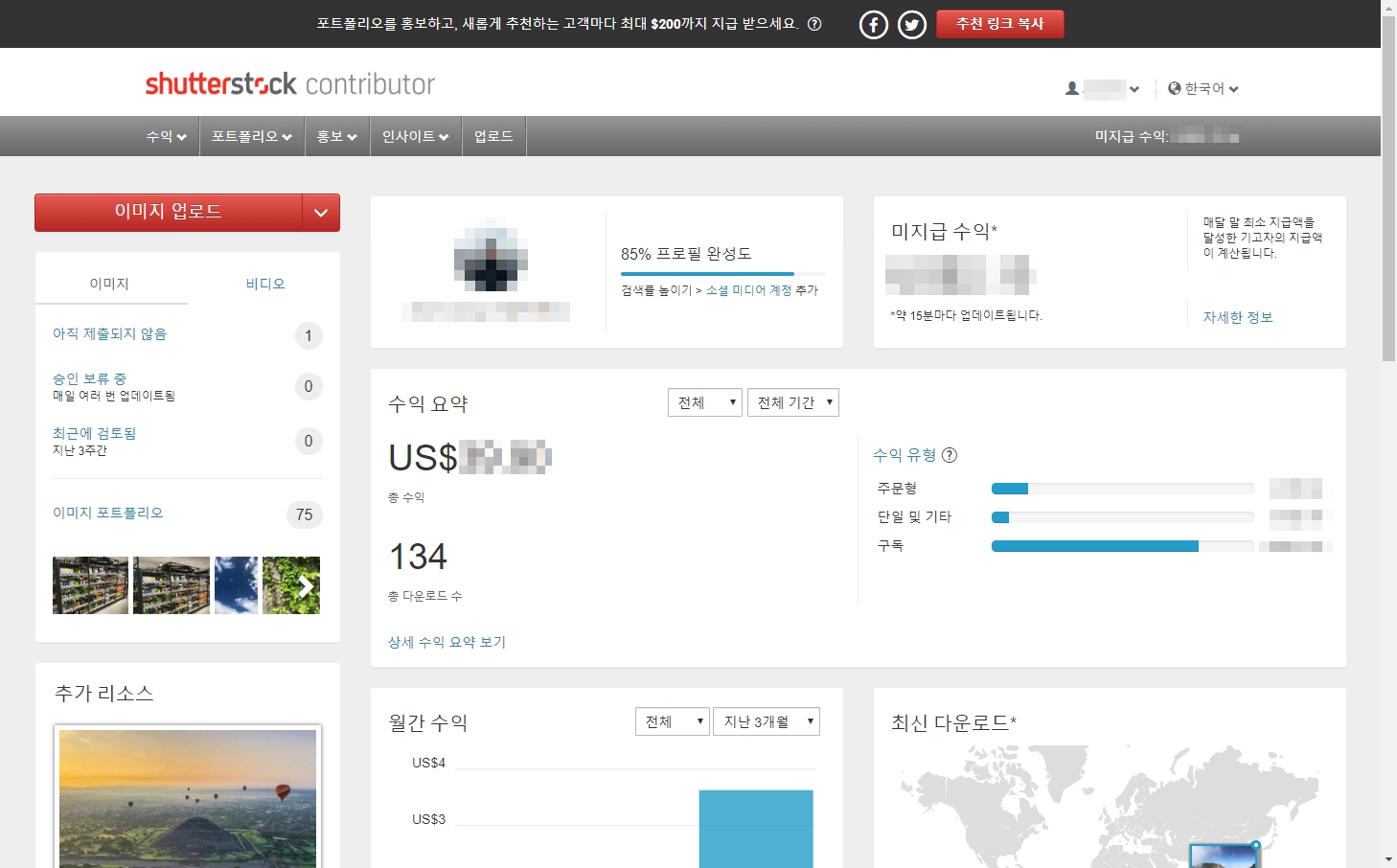Click the globe language icon
The height and width of the screenshot is (868, 1397).
click(1175, 88)
